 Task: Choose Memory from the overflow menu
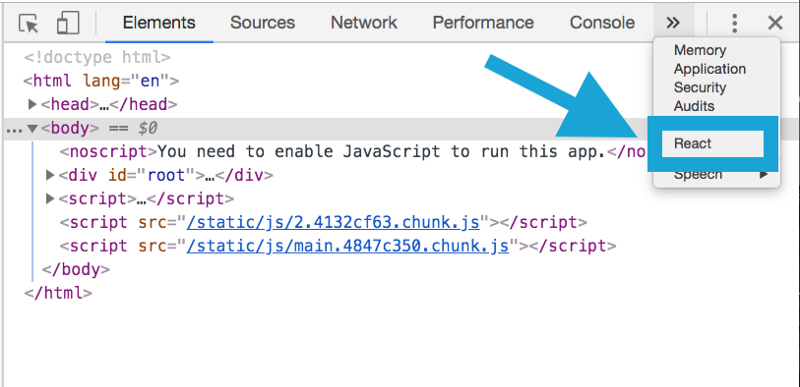pos(700,50)
